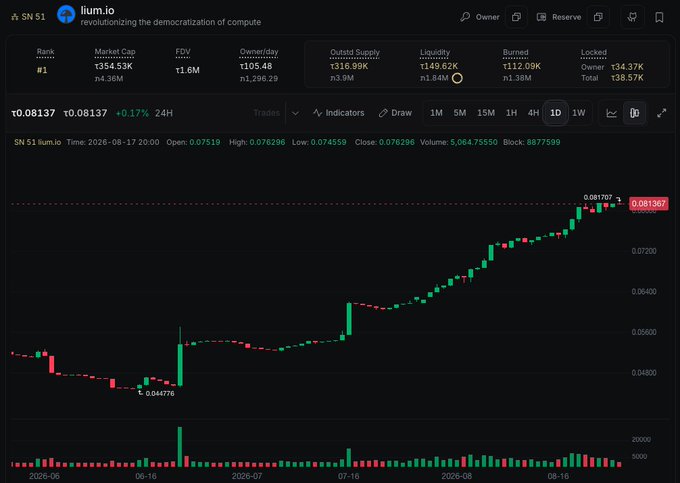Select the 1M timeframe

coord(436,113)
